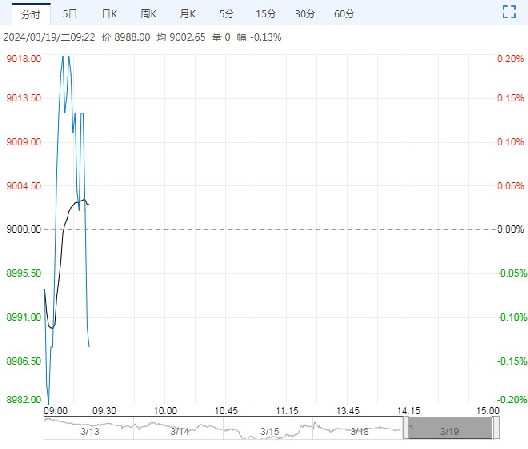Viewport: 528px width, 449px height.
Task: Select the 分时 tab
Action: tap(31, 14)
